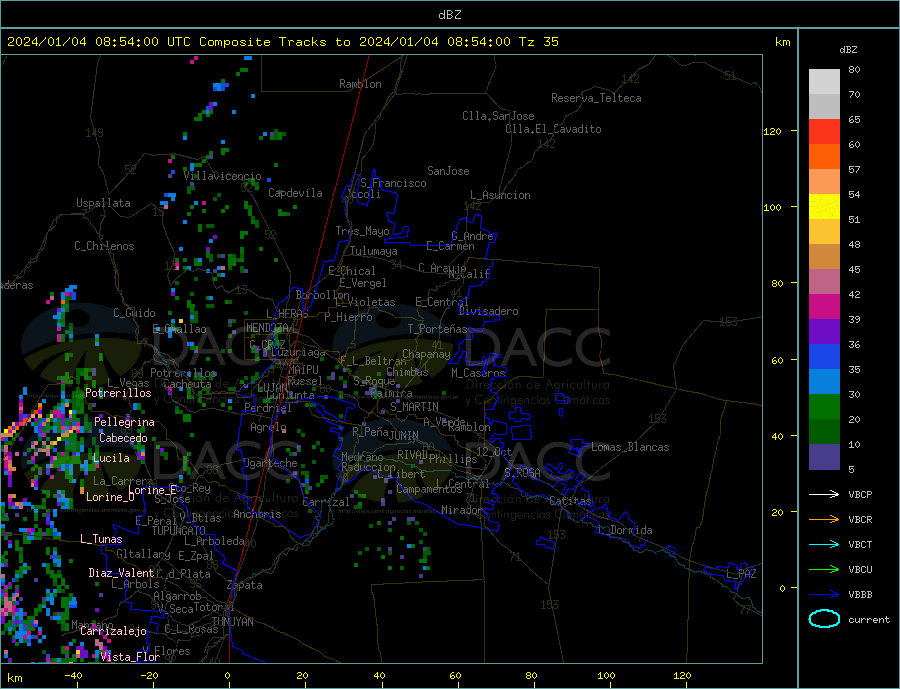Click the 'Lucila' map label
Viewport: 900px width, 689px height.
click(x=111, y=458)
